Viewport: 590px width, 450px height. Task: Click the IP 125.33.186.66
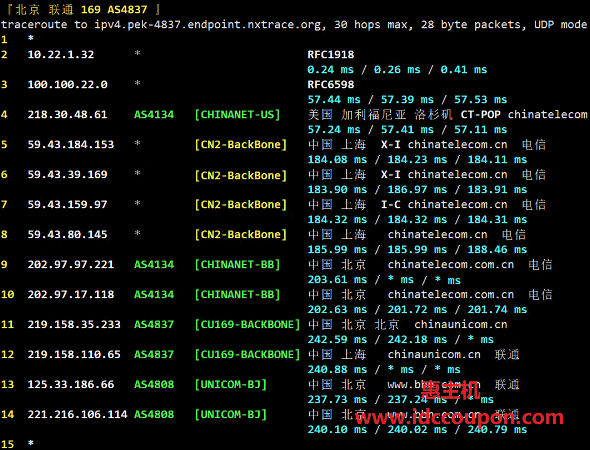[71, 385]
